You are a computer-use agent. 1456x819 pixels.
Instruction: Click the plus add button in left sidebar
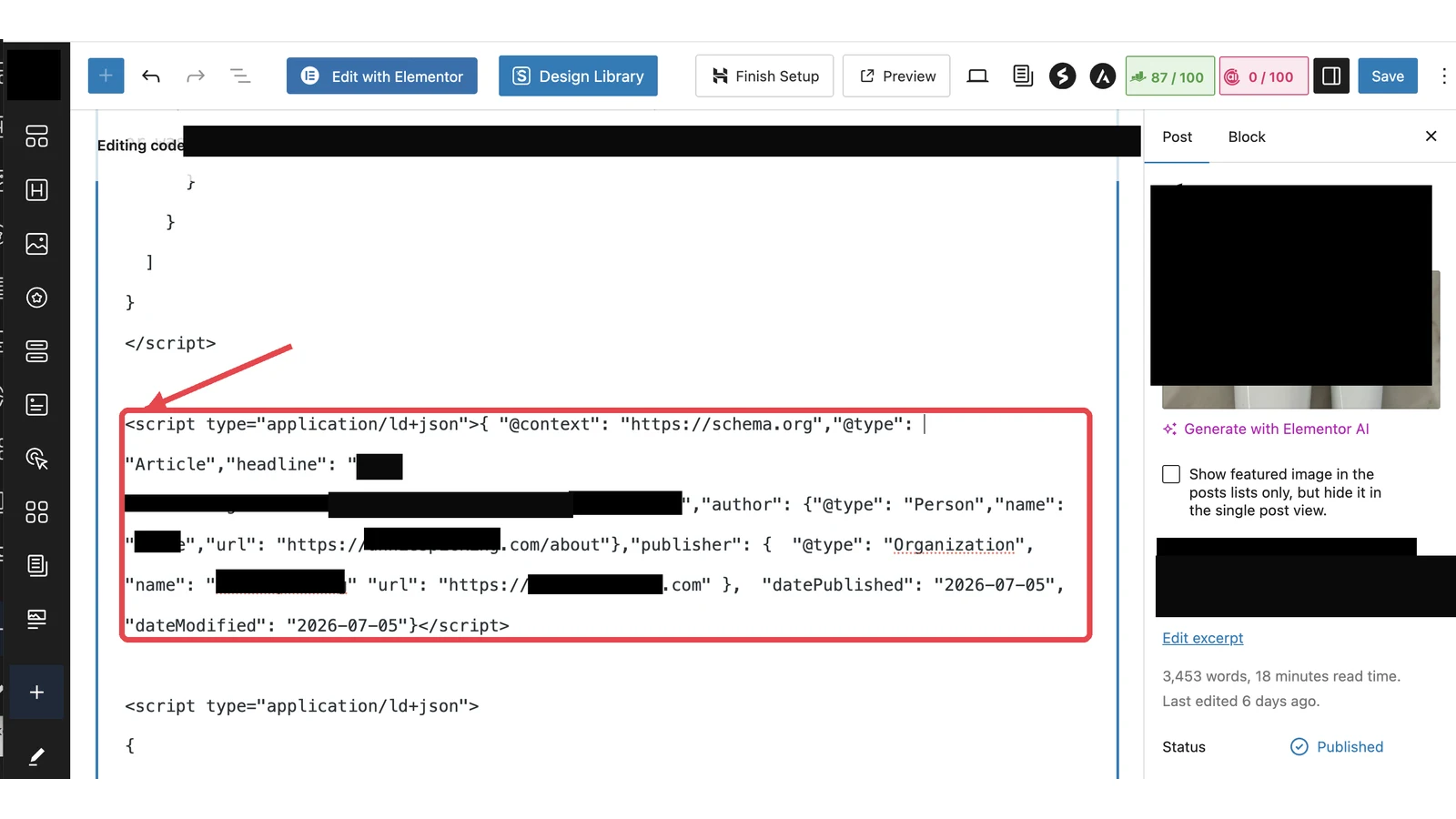click(x=36, y=693)
